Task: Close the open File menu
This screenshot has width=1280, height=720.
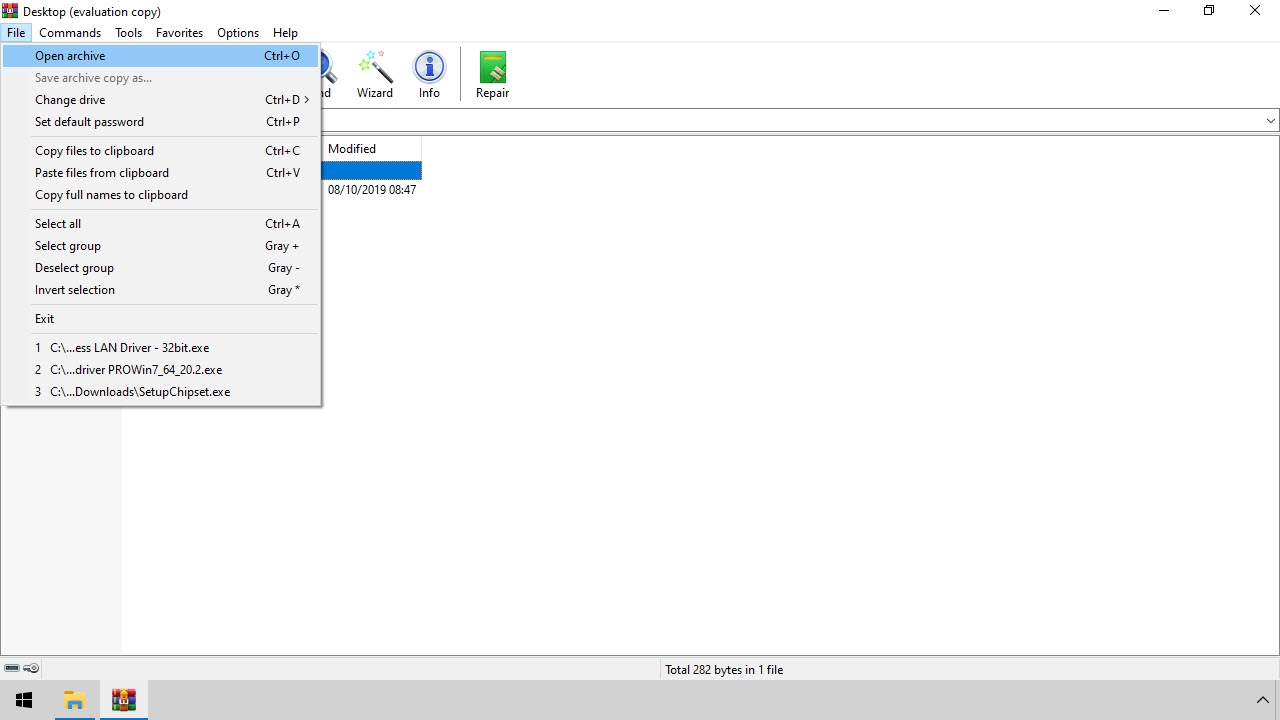Action: click(x=16, y=33)
